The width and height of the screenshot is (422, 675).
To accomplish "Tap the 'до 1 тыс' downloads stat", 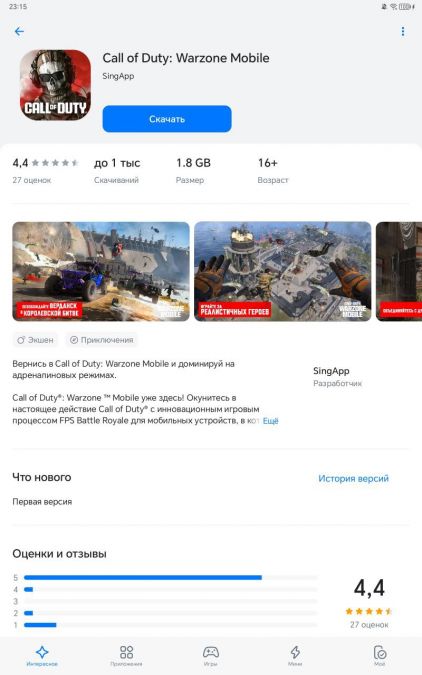I will 117,170.
